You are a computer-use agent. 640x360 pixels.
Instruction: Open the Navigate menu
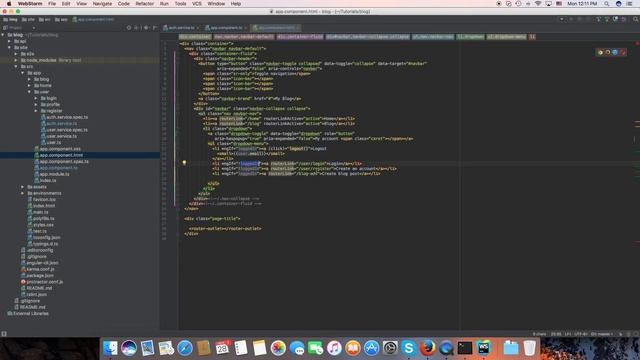(102, 4)
